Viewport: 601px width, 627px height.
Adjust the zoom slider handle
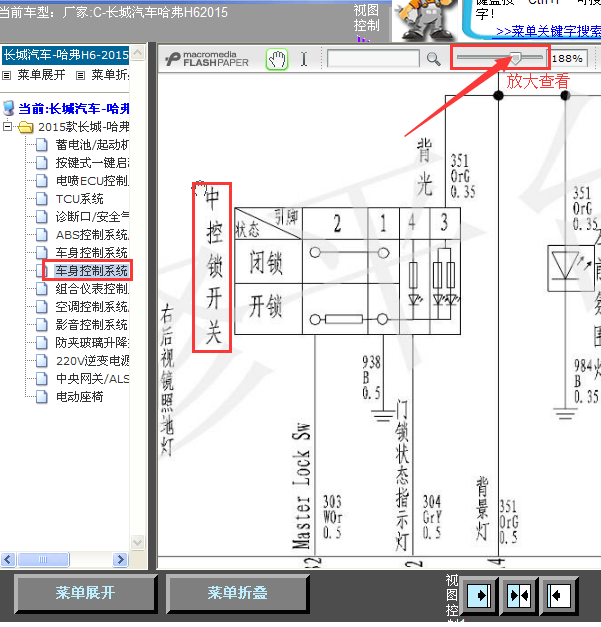(x=516, y=58)
